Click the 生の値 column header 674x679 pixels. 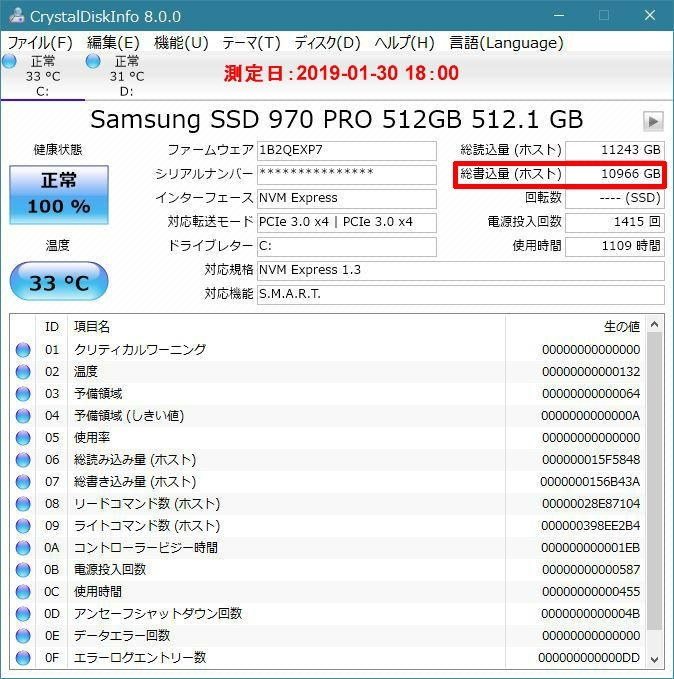point(576,327)
